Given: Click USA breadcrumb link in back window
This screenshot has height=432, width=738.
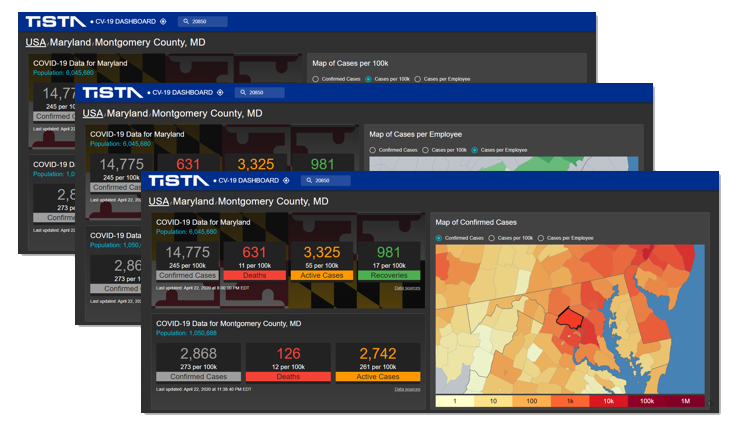Looking at the screenshot, I should click(x=36, y=42).
